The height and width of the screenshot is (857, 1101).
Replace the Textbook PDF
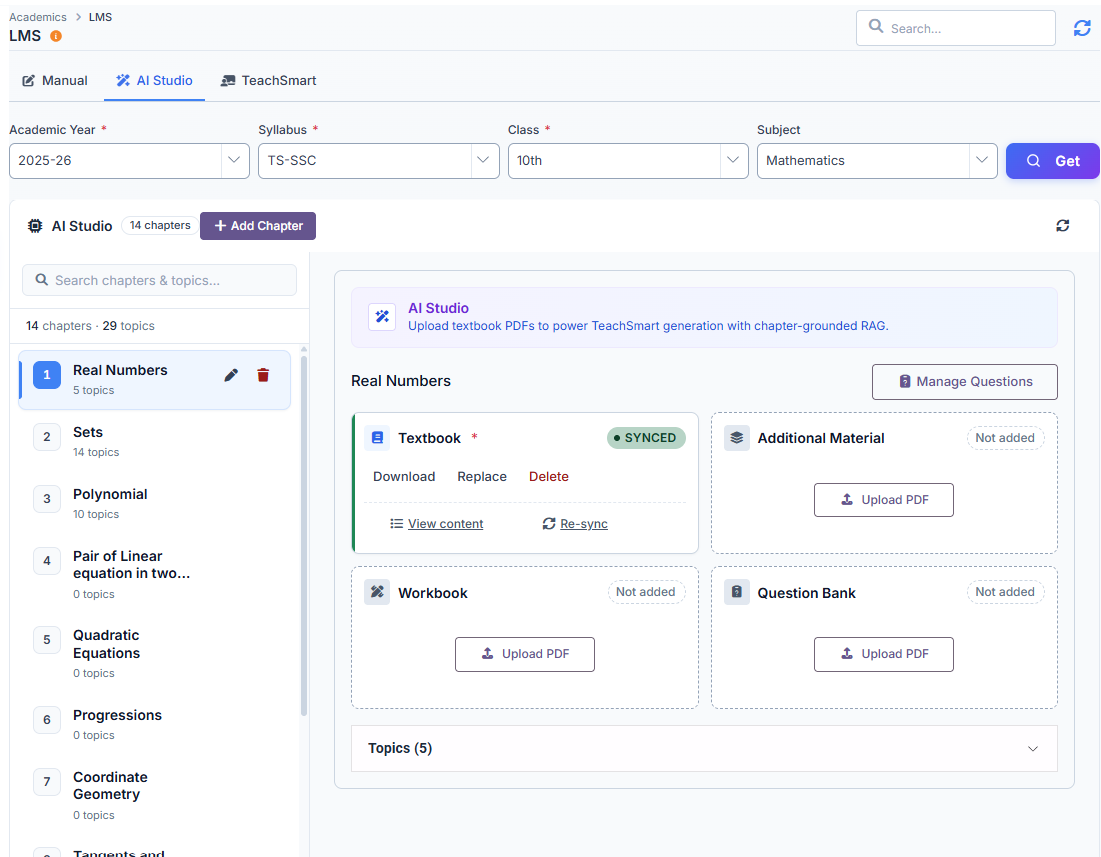point(482,477)
